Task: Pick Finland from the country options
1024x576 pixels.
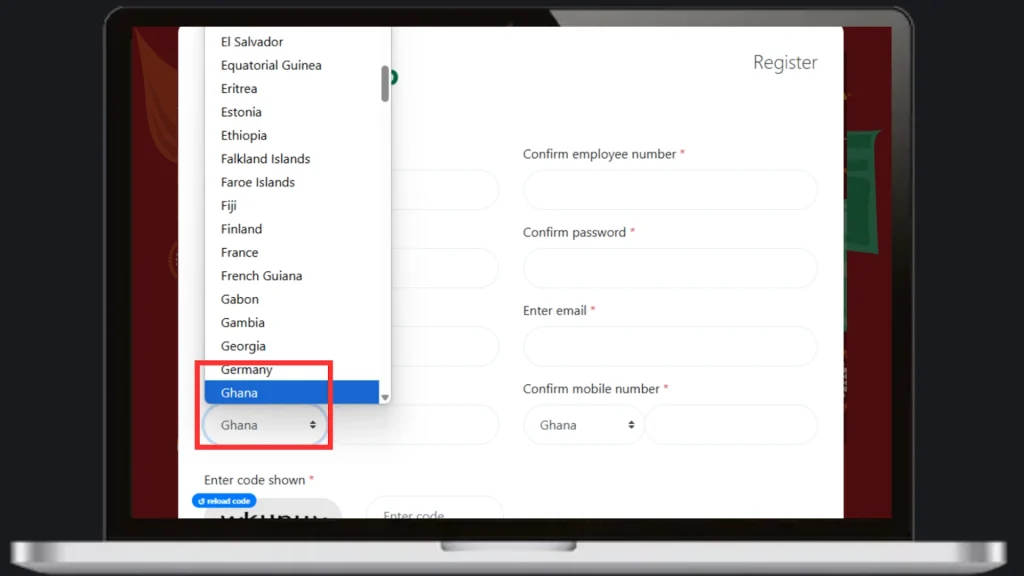Action: click(241, 229)
